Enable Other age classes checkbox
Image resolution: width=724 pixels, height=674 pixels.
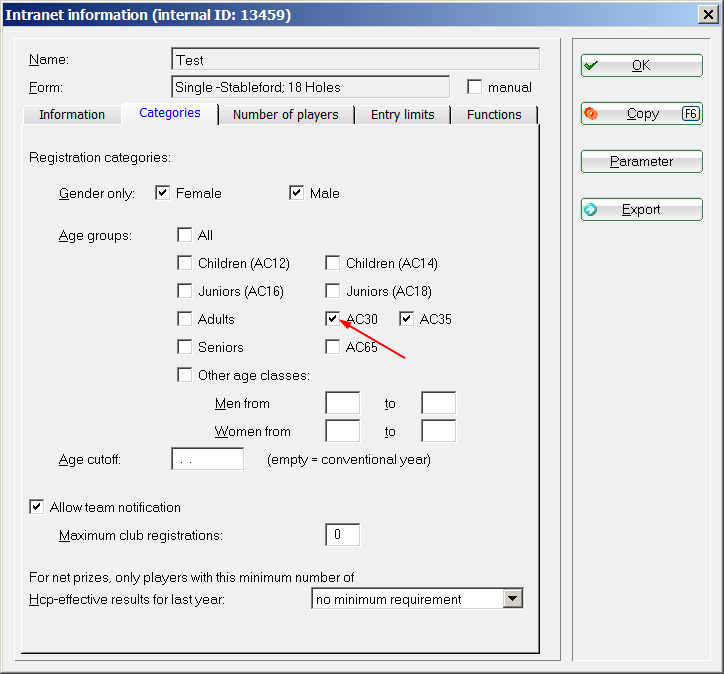point(185,375)
